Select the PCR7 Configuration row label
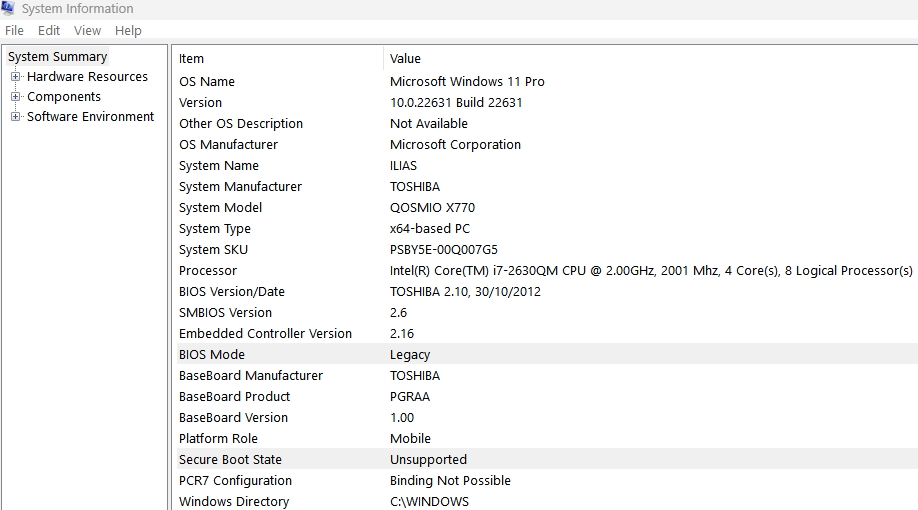 (x=235, y=481)
